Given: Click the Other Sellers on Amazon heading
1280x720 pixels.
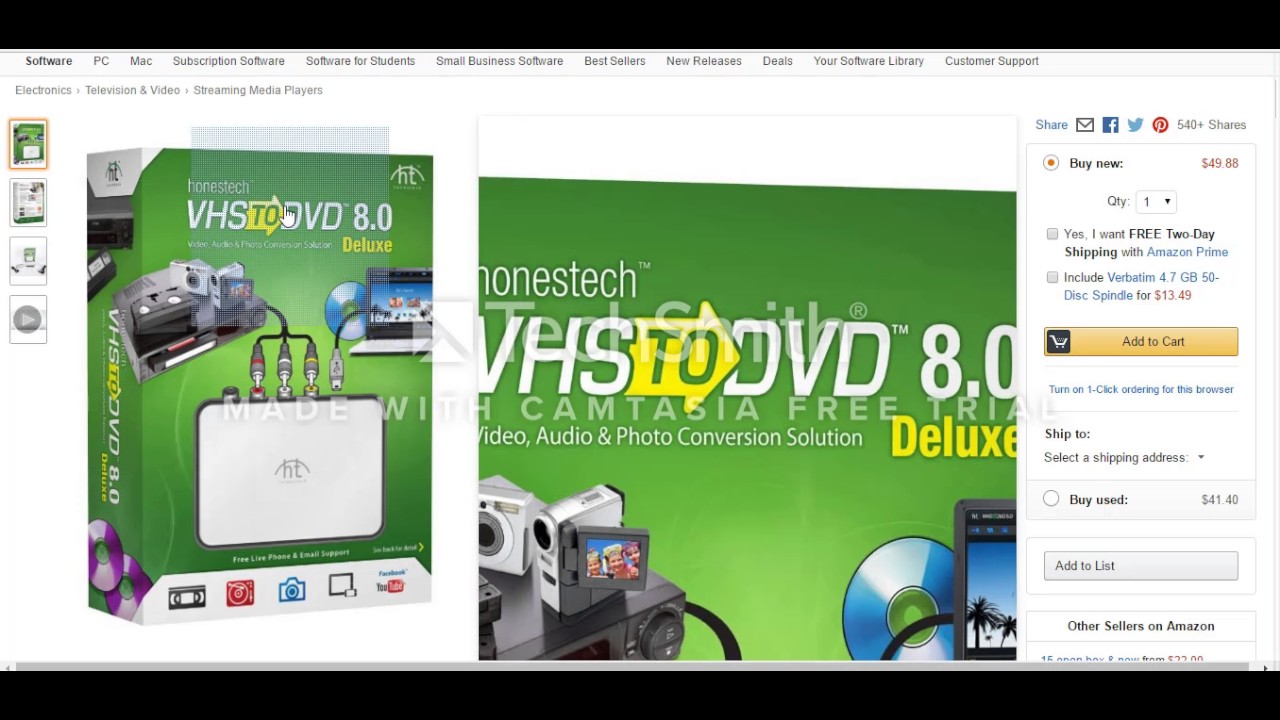Looking at the screenshot, I should coord(1141,626).
